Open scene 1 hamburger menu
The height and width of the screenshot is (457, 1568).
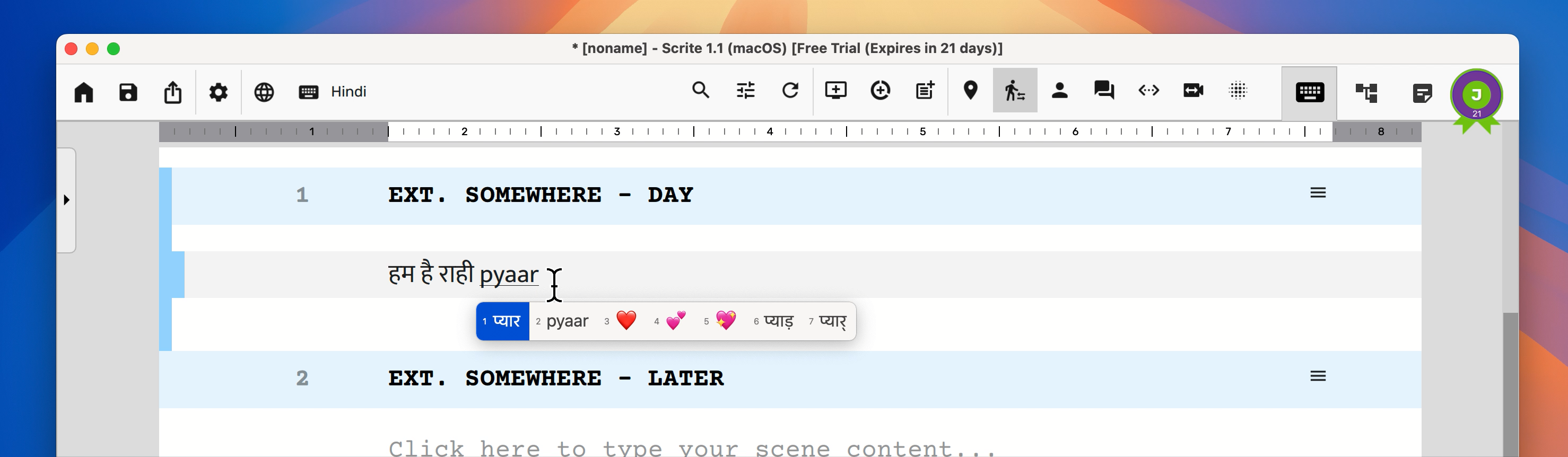point(1318,193)
